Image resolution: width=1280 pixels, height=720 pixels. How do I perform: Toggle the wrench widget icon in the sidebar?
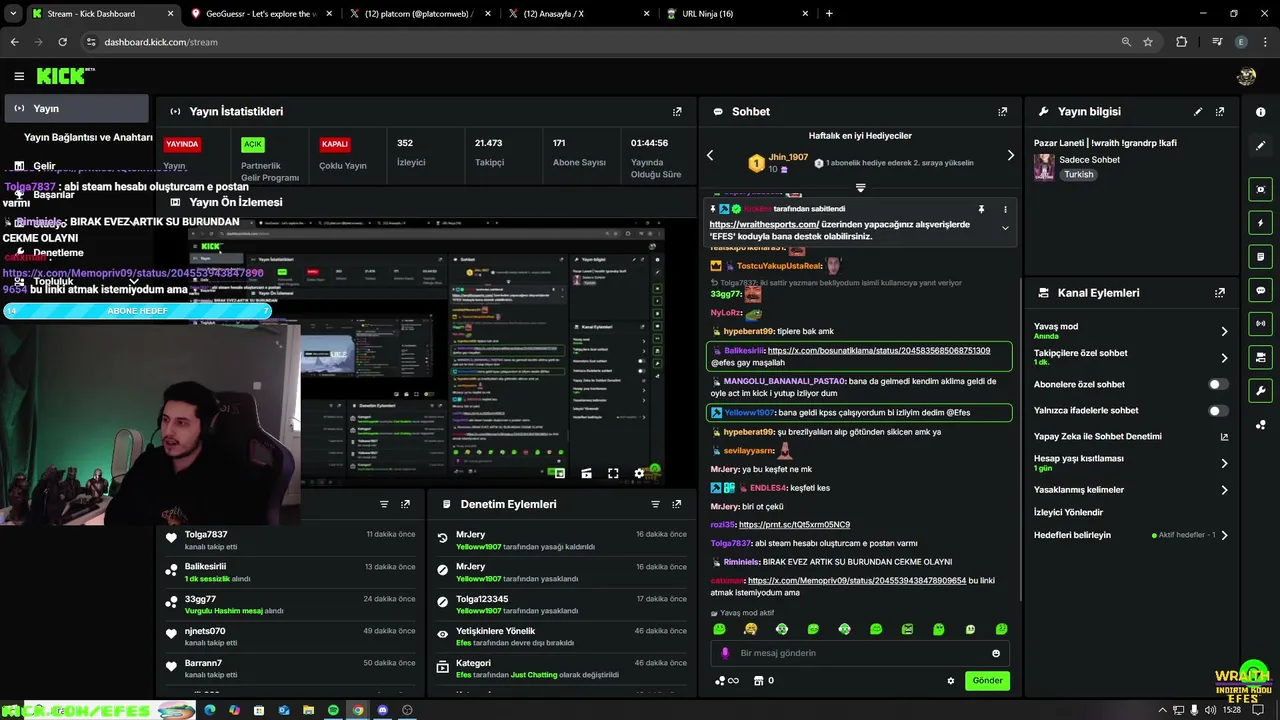click(1261, 391)
